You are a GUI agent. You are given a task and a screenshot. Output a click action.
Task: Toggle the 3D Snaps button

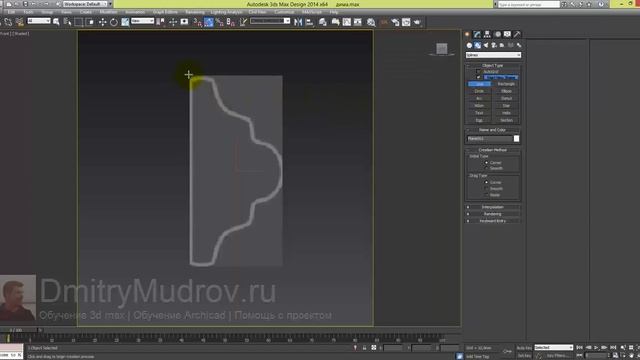[198, 22]
